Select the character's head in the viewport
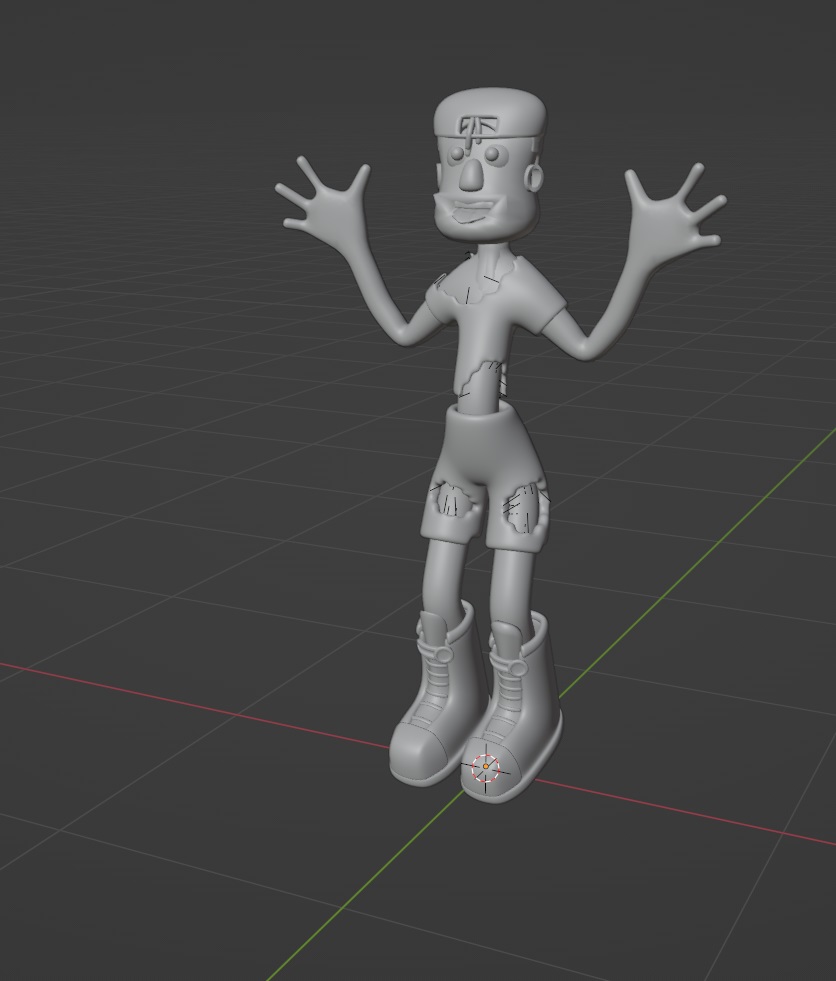836x981 pixels. (490, 165)
